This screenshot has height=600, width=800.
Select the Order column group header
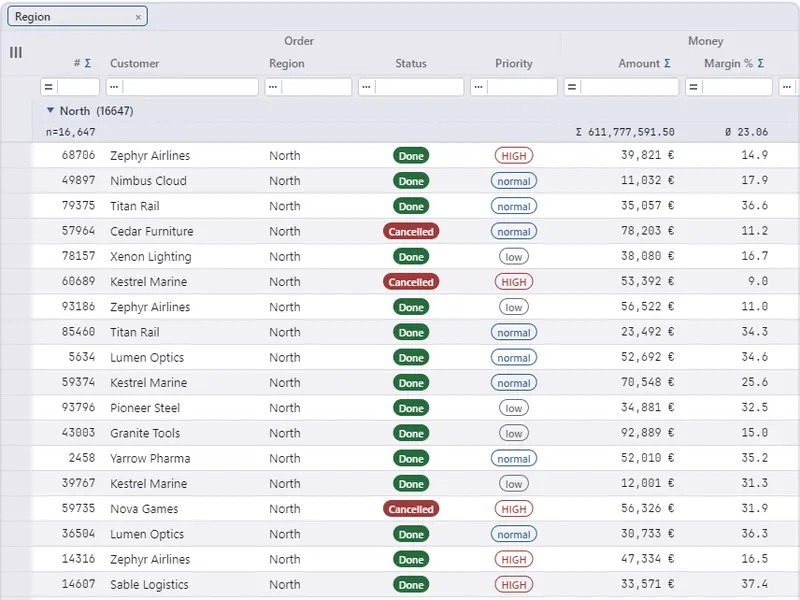(x=299, y=41)
